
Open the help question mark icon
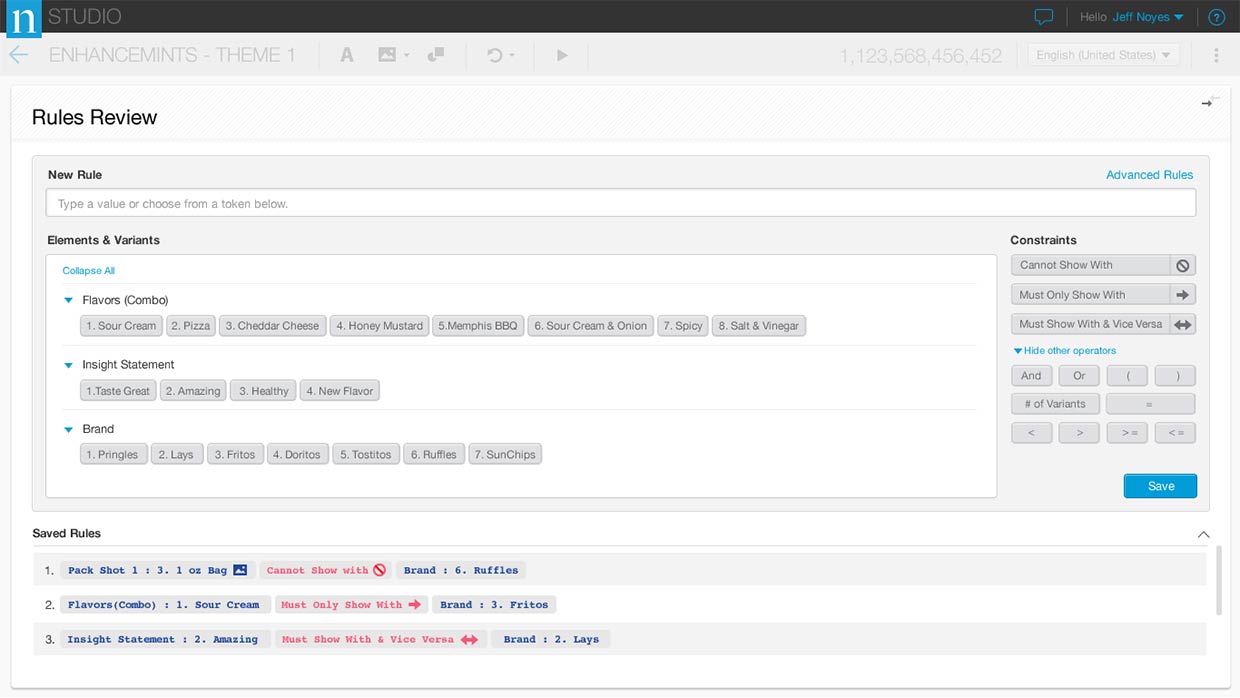coord(1216,17)
